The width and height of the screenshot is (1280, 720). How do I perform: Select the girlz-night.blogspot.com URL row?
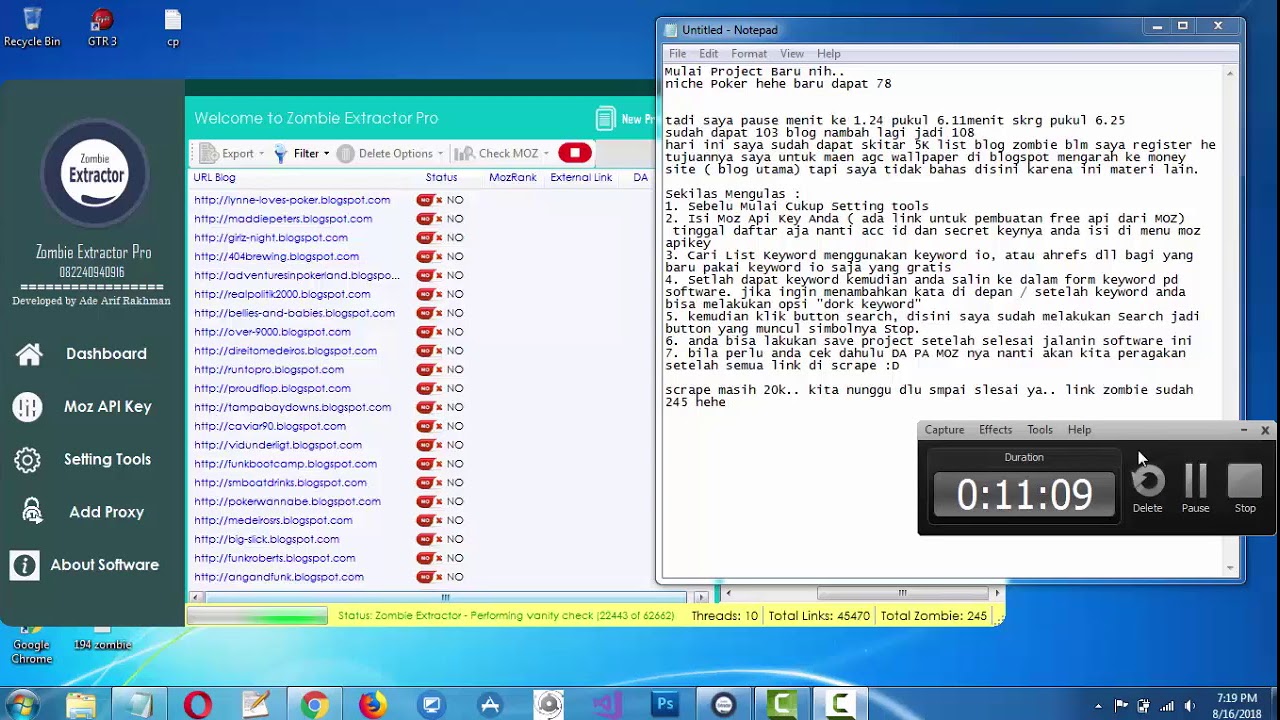(271, 238)
